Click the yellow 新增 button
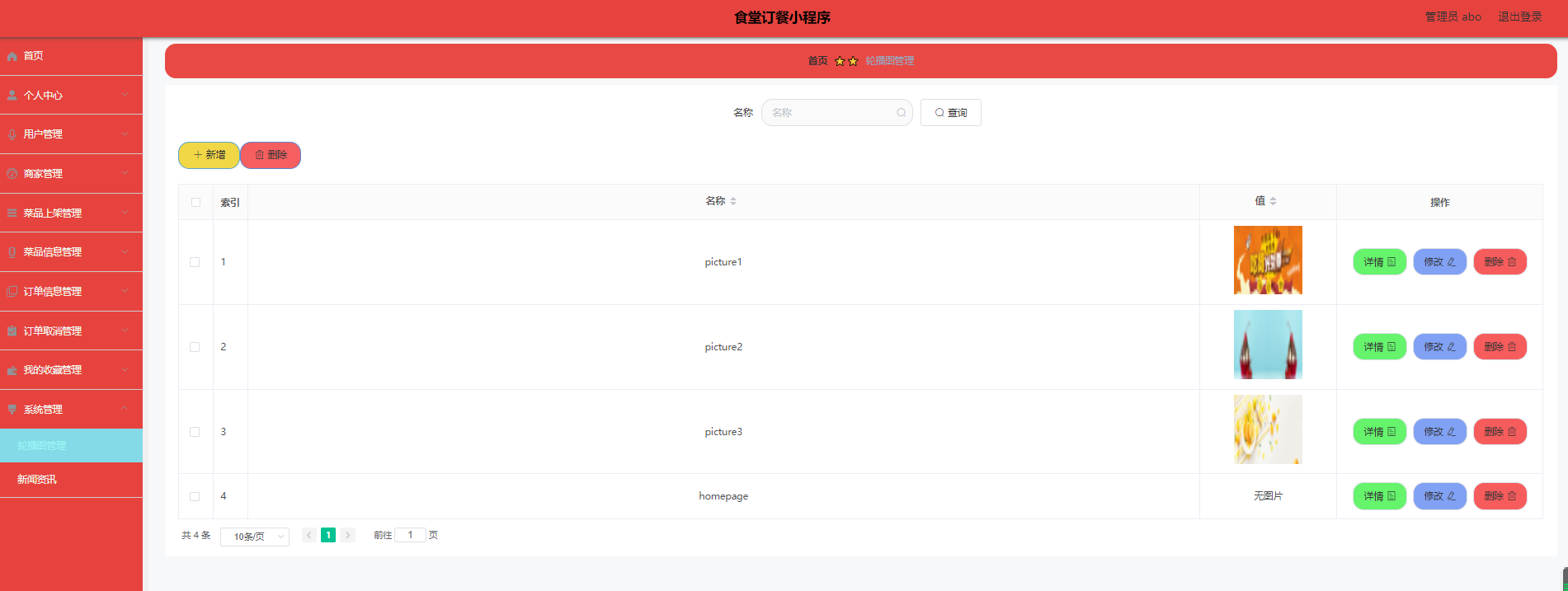This screenshot has width=1568, height=591. pyautogui.click(x=209, y=155)
